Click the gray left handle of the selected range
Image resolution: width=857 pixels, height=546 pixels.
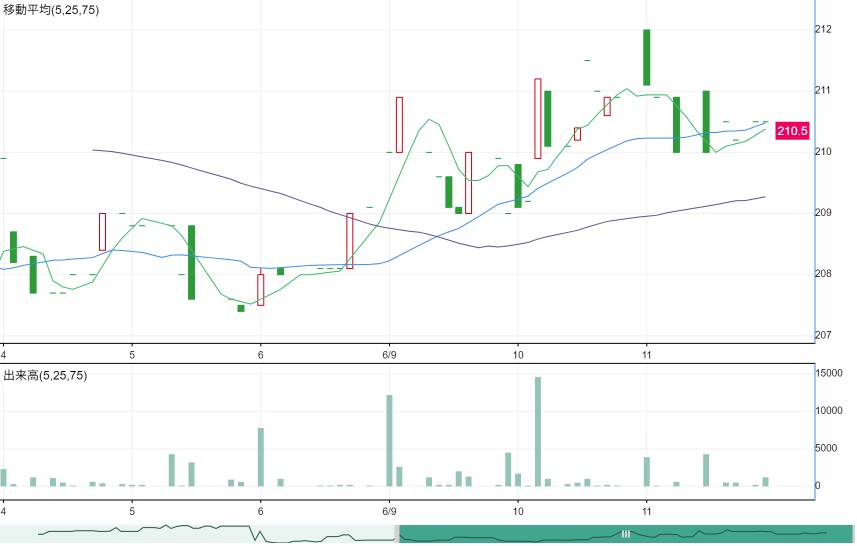click(397, 533)
